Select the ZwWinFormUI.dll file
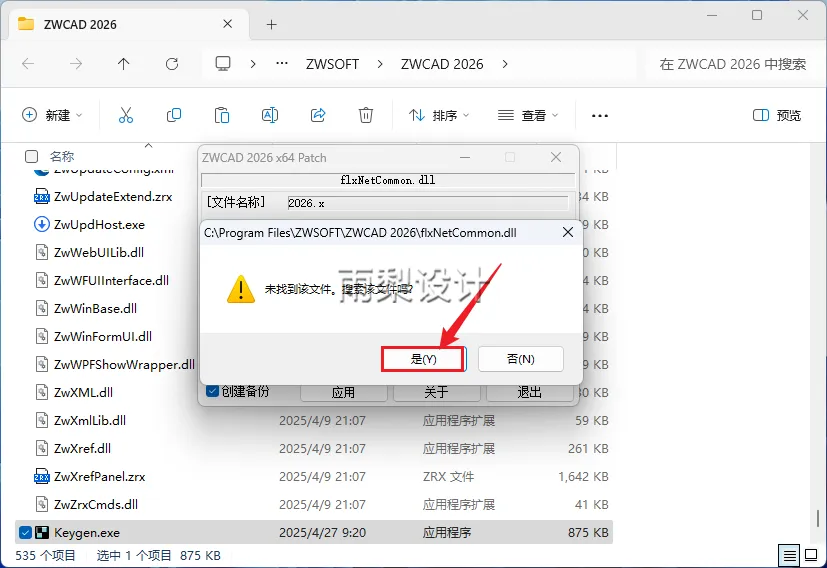This screenshot has height=568, width=827. pyautogui.click(x=103, y=336)
